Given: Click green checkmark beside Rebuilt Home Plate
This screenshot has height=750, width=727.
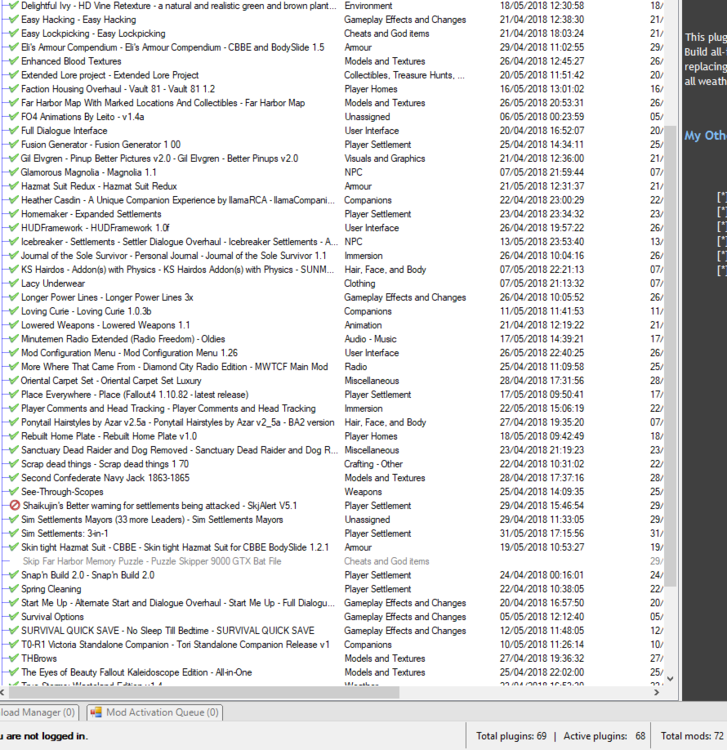Looking at the screenshot, I should (14, 436).
